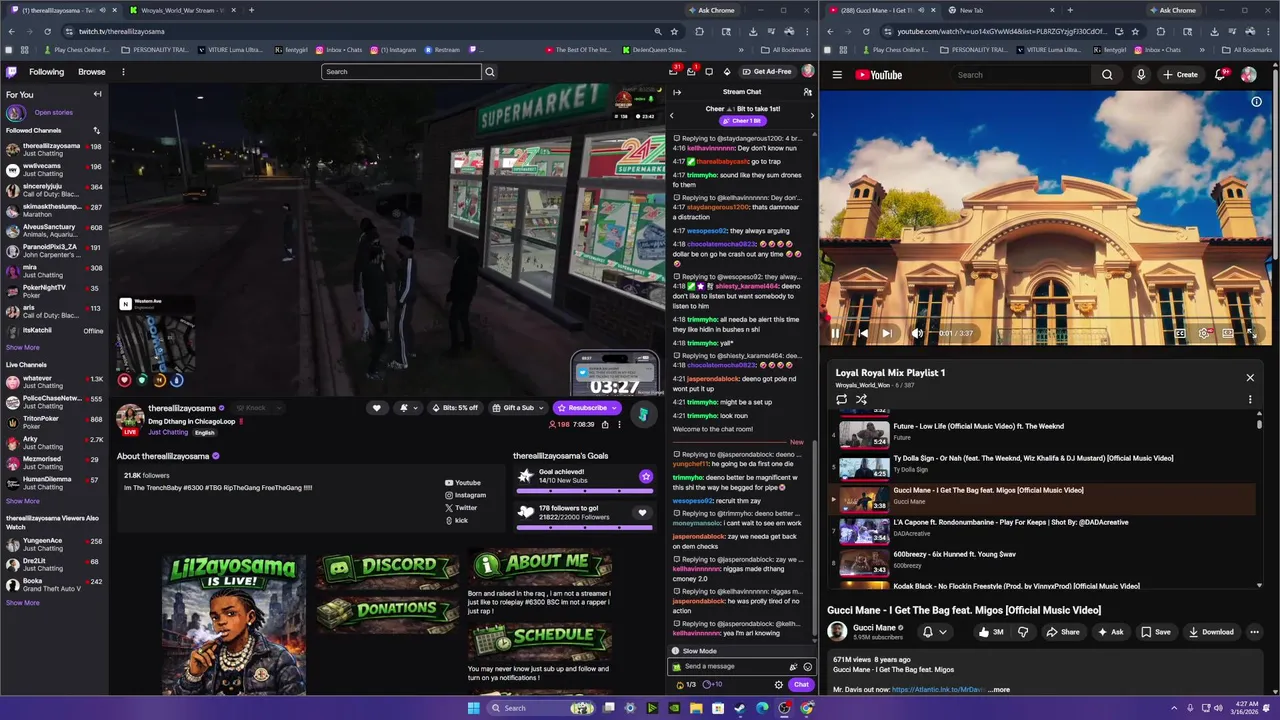This screenshot has height=720, width=1280.
Task: Seek on the YouTube video progress bar
Action: (x=1045, y=320)
